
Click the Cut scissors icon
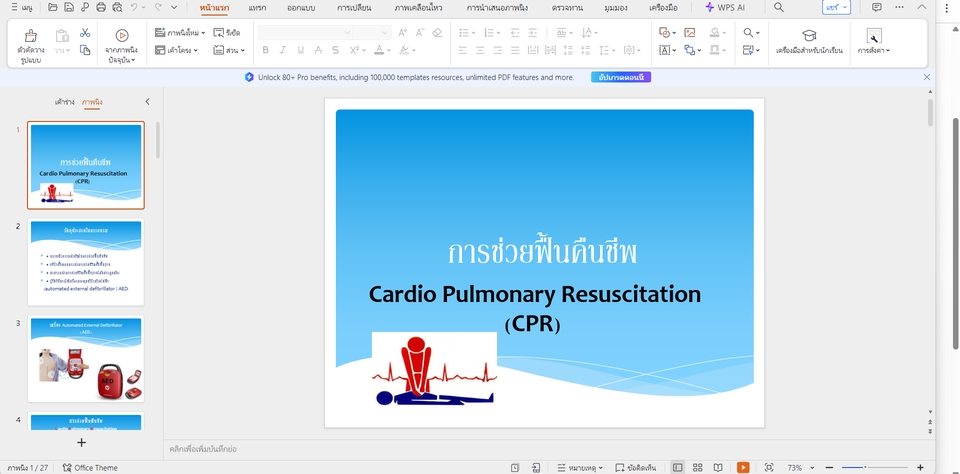85,32
